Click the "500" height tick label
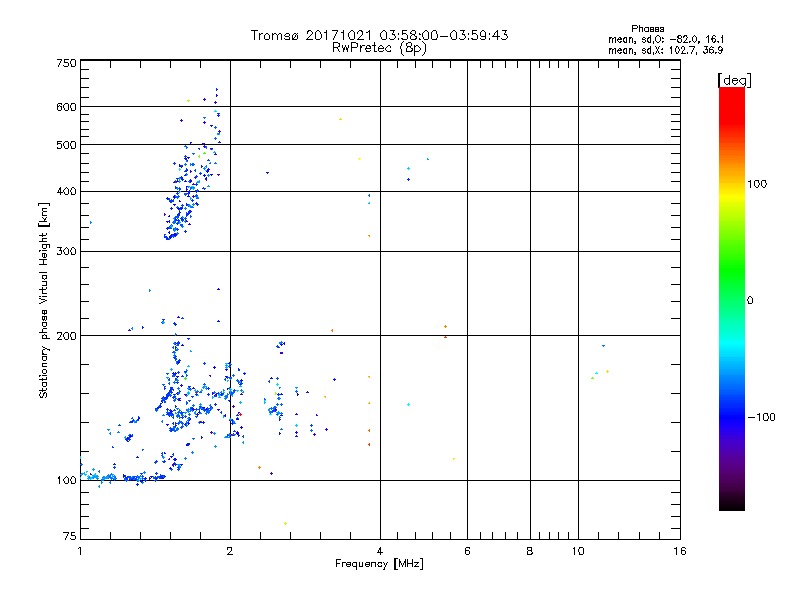Screen dimensions: 800x600 point(67,145)
